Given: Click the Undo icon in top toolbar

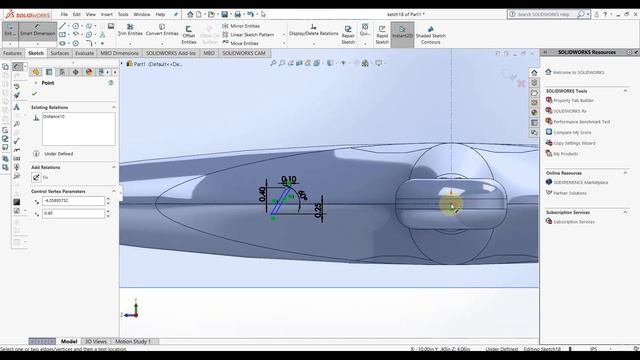Looking at the screenshot, I should [x=250, y=14].
